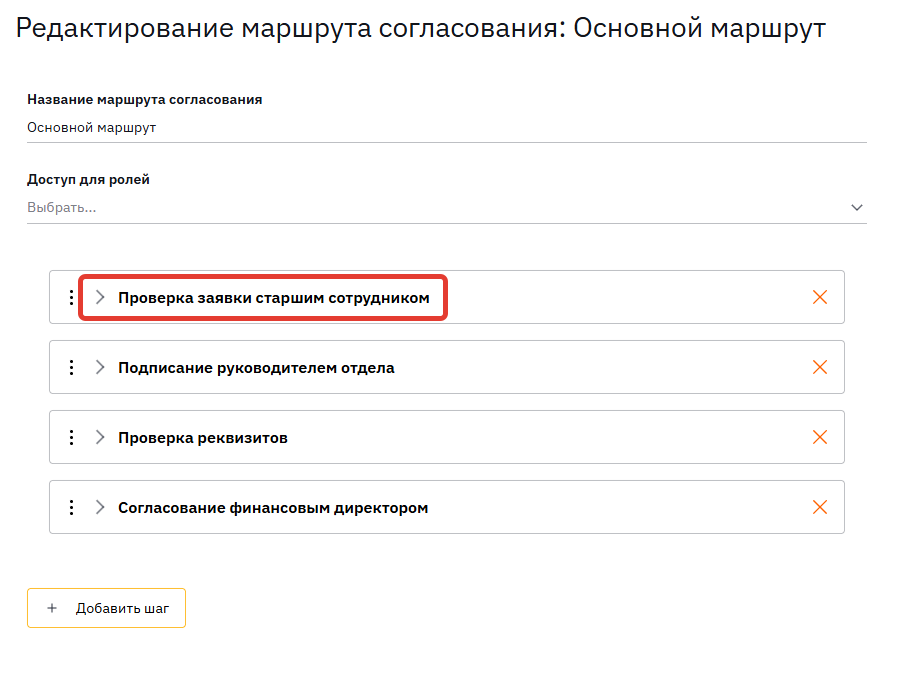Open the 'Доступ для ролей' dropdown arrow

click(856, 208)
